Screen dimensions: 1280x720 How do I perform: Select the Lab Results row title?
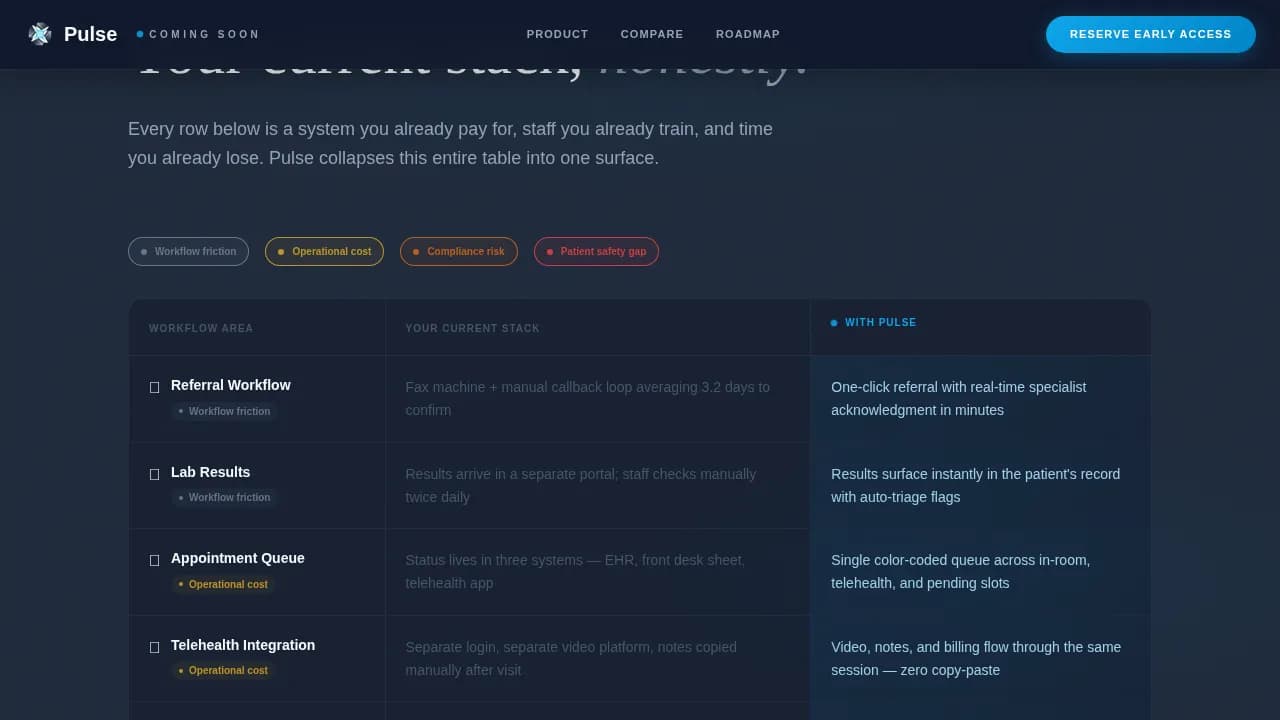coord(211,472)
